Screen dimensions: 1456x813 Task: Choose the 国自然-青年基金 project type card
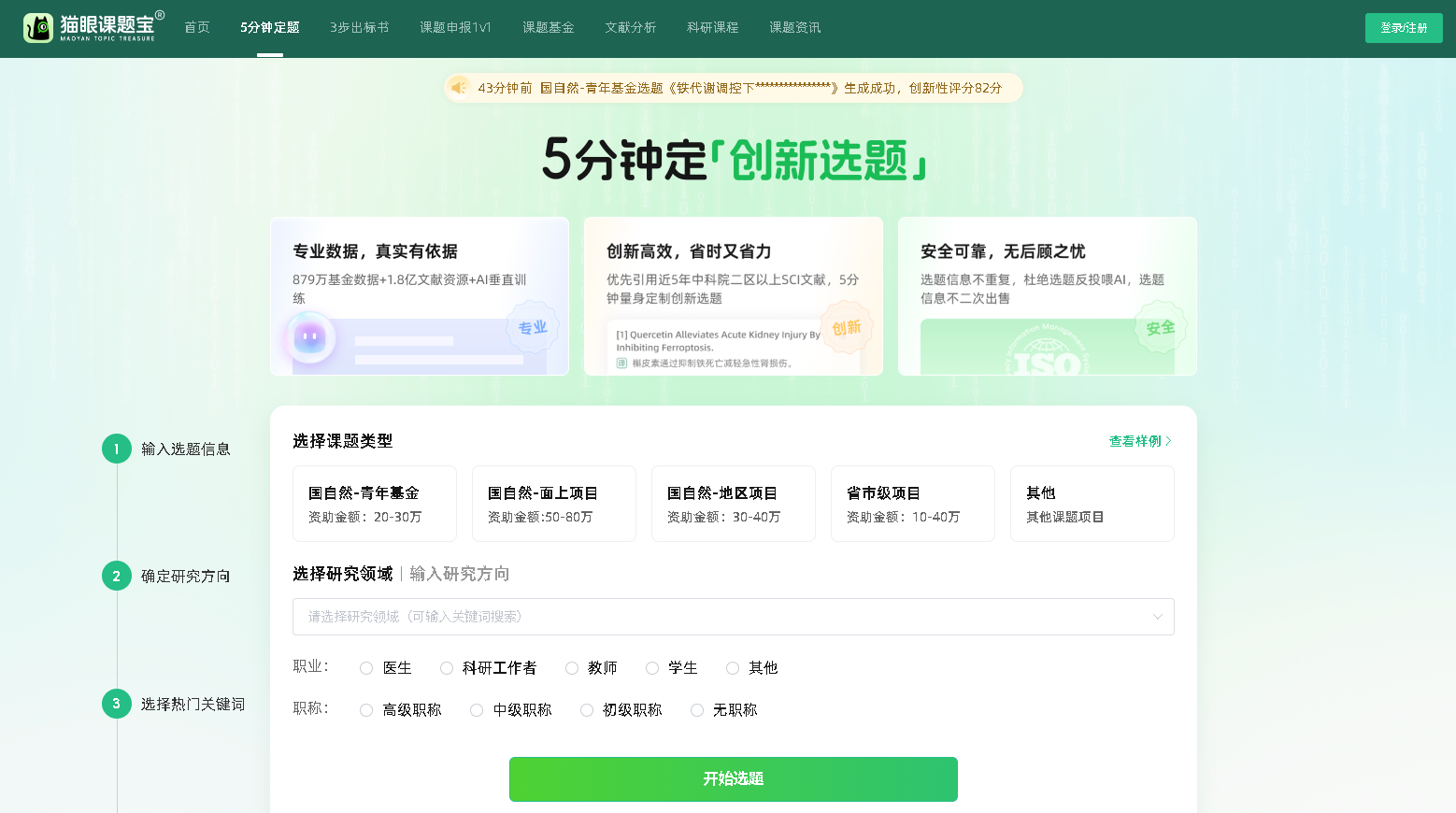coord(375,504)
